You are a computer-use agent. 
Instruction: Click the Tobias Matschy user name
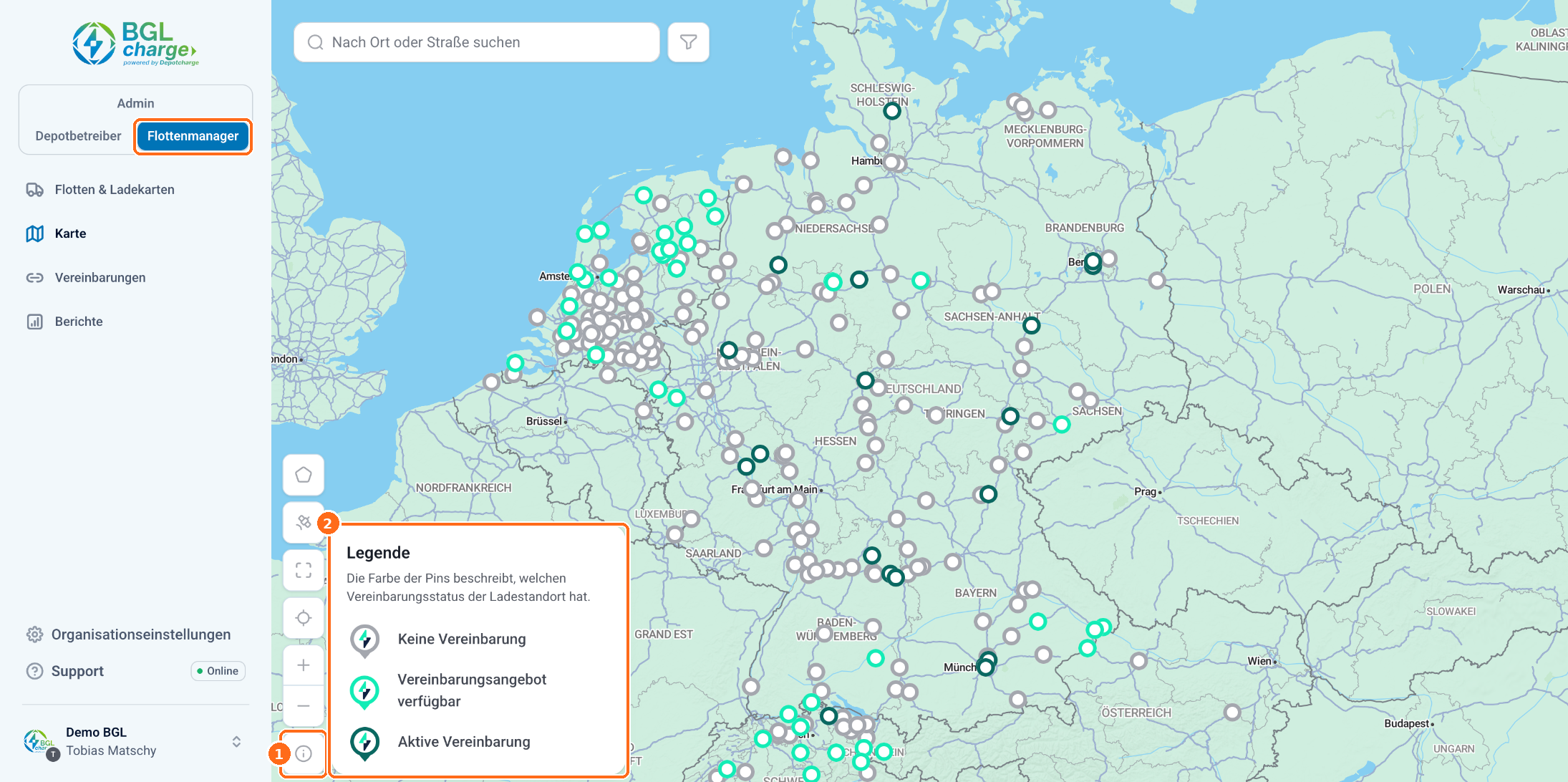(111, 750)
